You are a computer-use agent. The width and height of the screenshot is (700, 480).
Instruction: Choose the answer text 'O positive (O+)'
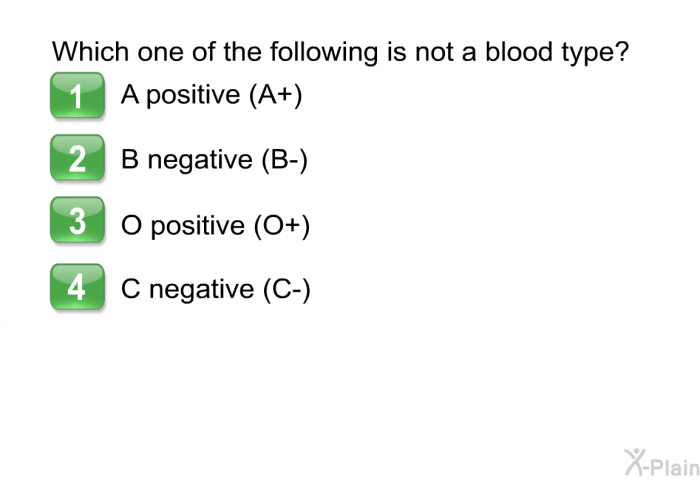point(215,225)
